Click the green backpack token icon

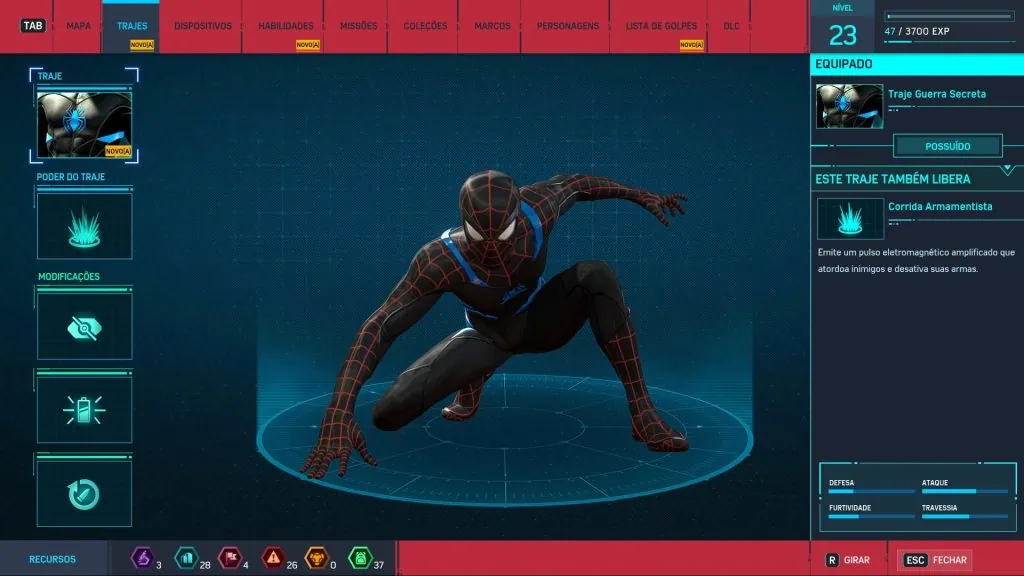tap(360, 558)
